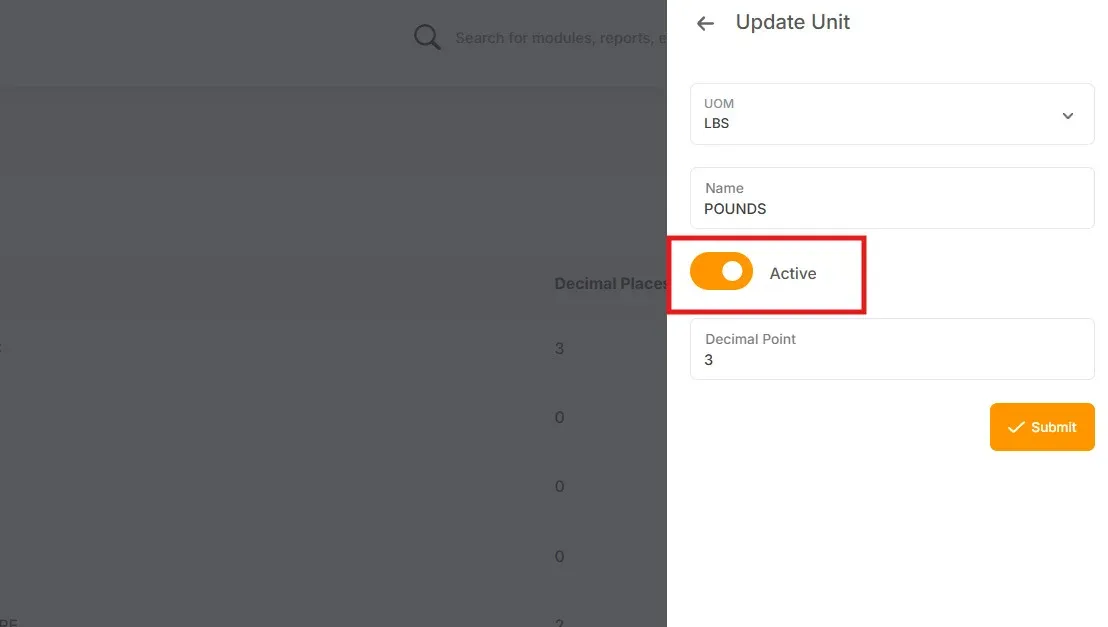Toggle the Active switch off

721,271
